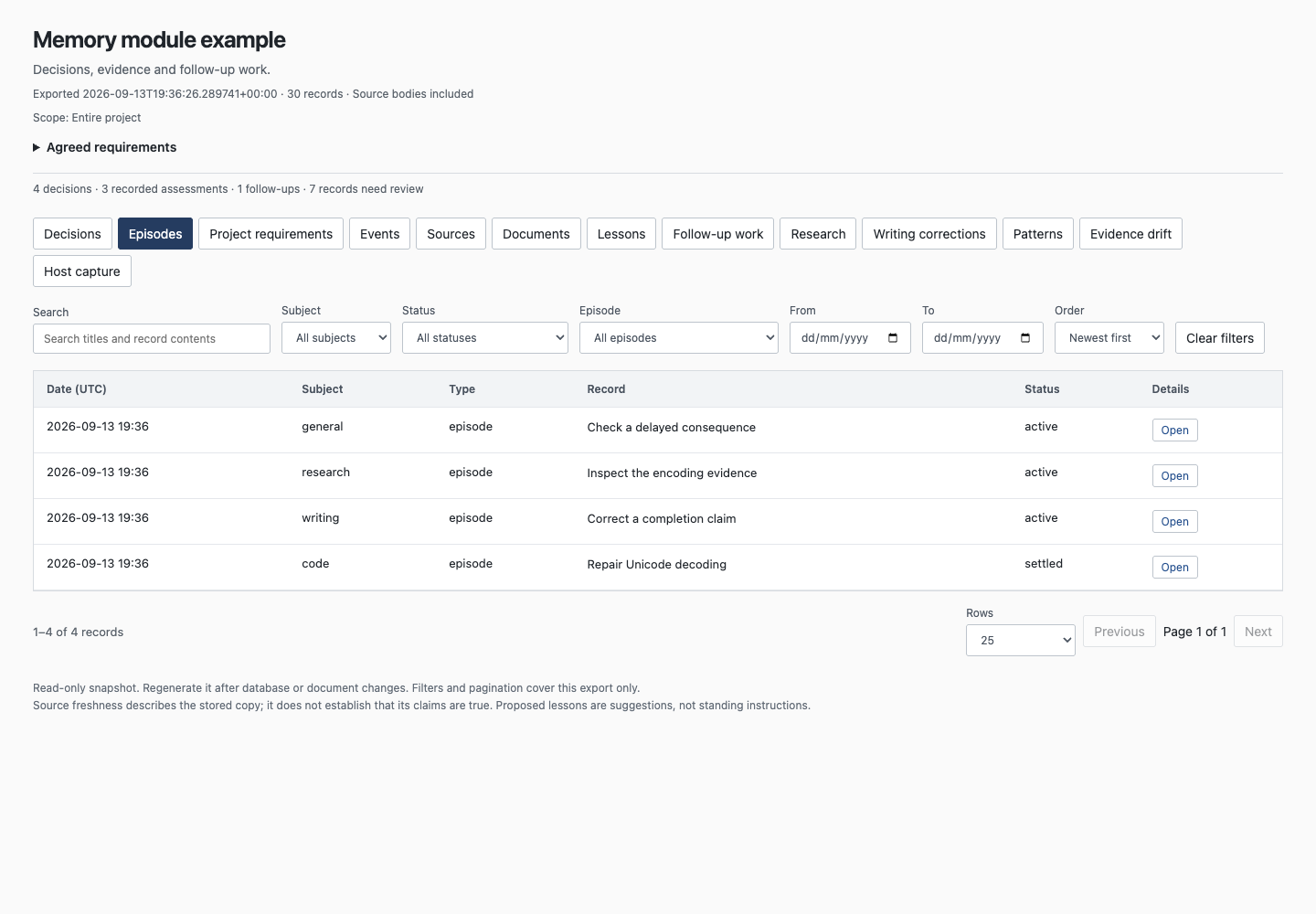Click the 'Page 1 of 1' indicator
The image size is (1316, 914).
click(1194, 632)
